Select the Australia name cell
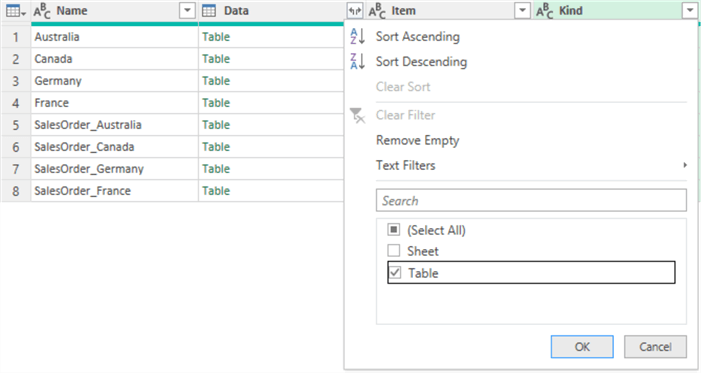Viewport: 701px width, 373px height. pyautogui.click(x=115, y=37)
